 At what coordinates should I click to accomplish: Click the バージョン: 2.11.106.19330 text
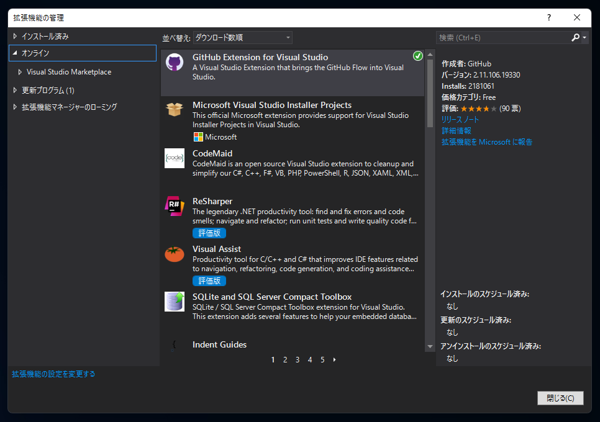click(x=481, y=75)
